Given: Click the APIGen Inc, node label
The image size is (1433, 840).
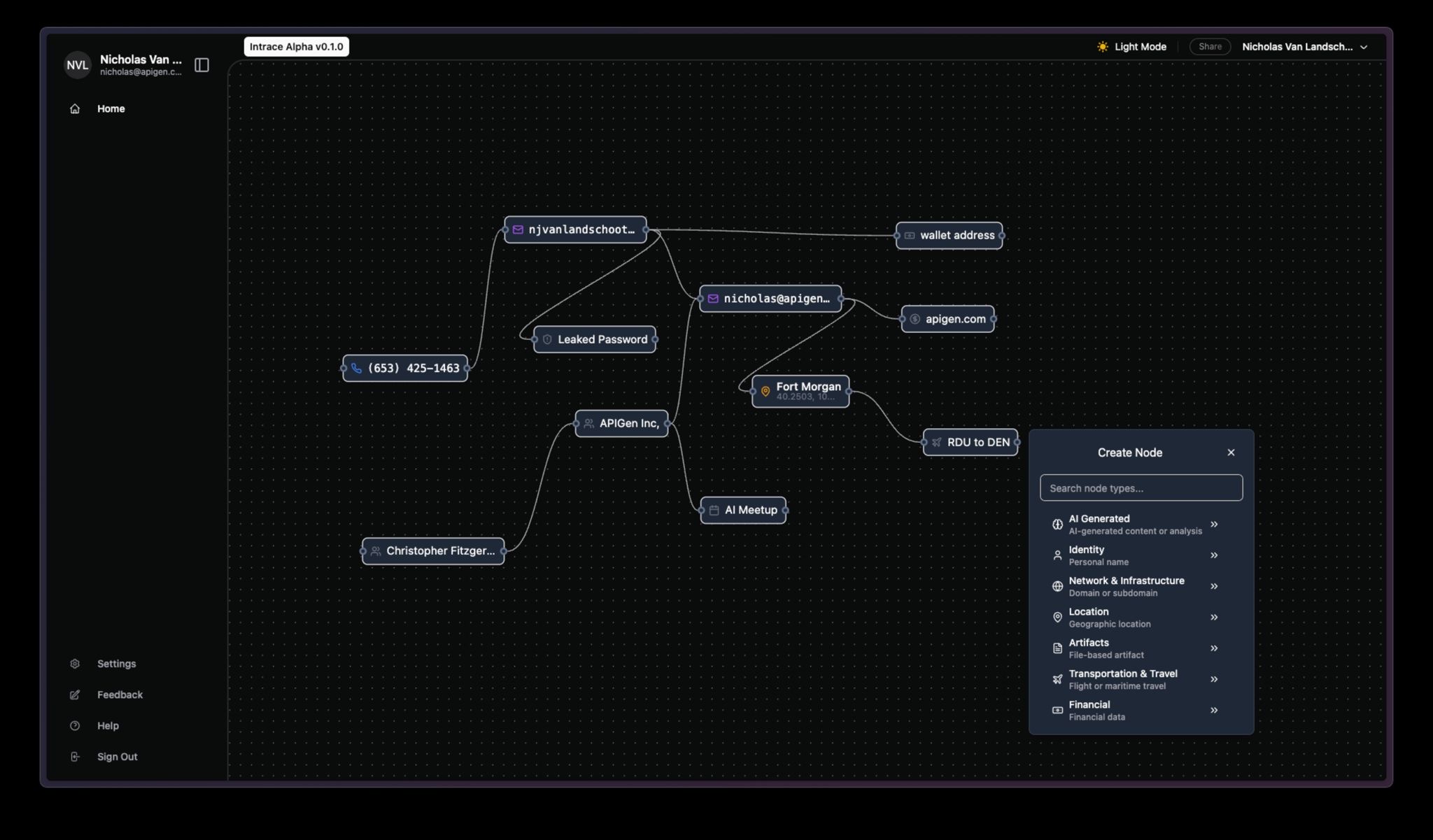Looking at the screenshot, I should (x=629, y=423).
